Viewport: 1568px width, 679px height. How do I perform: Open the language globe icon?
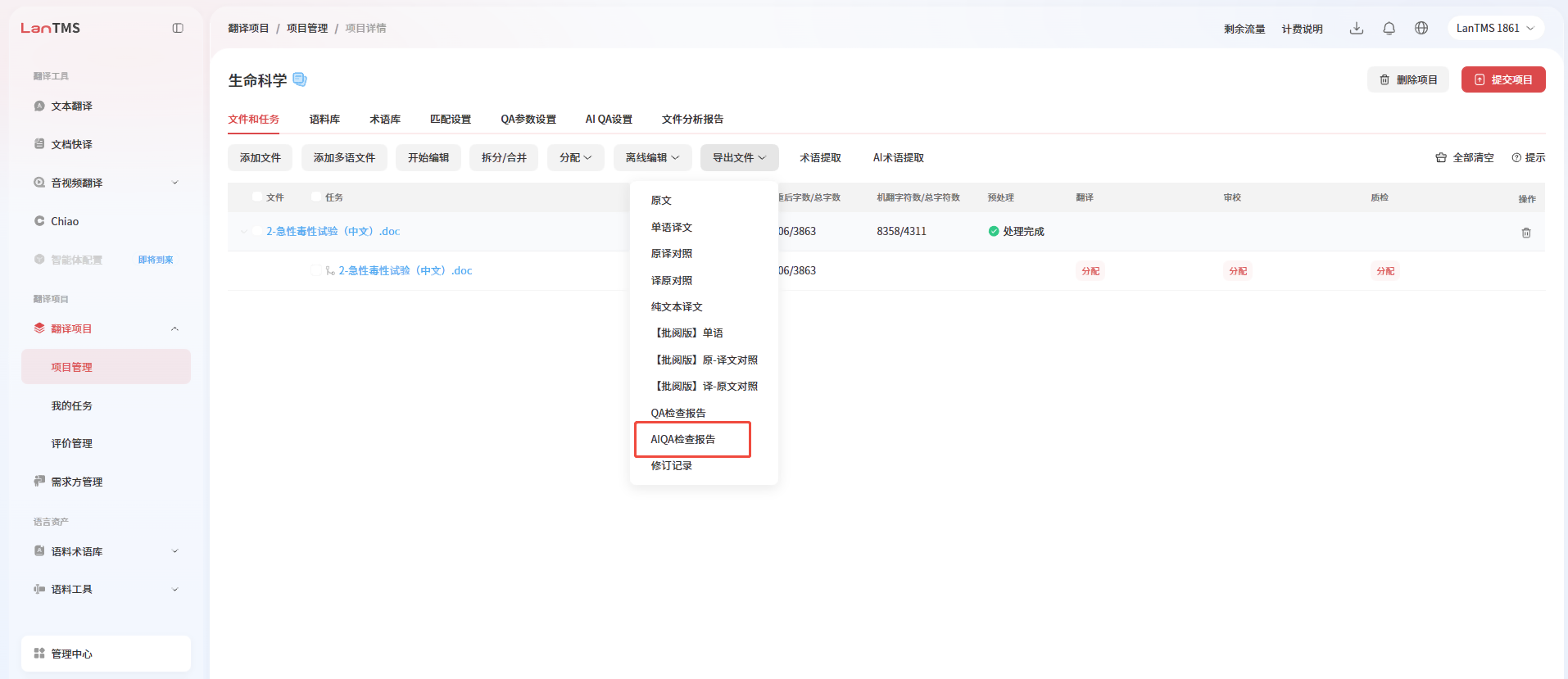point(1421,28)
